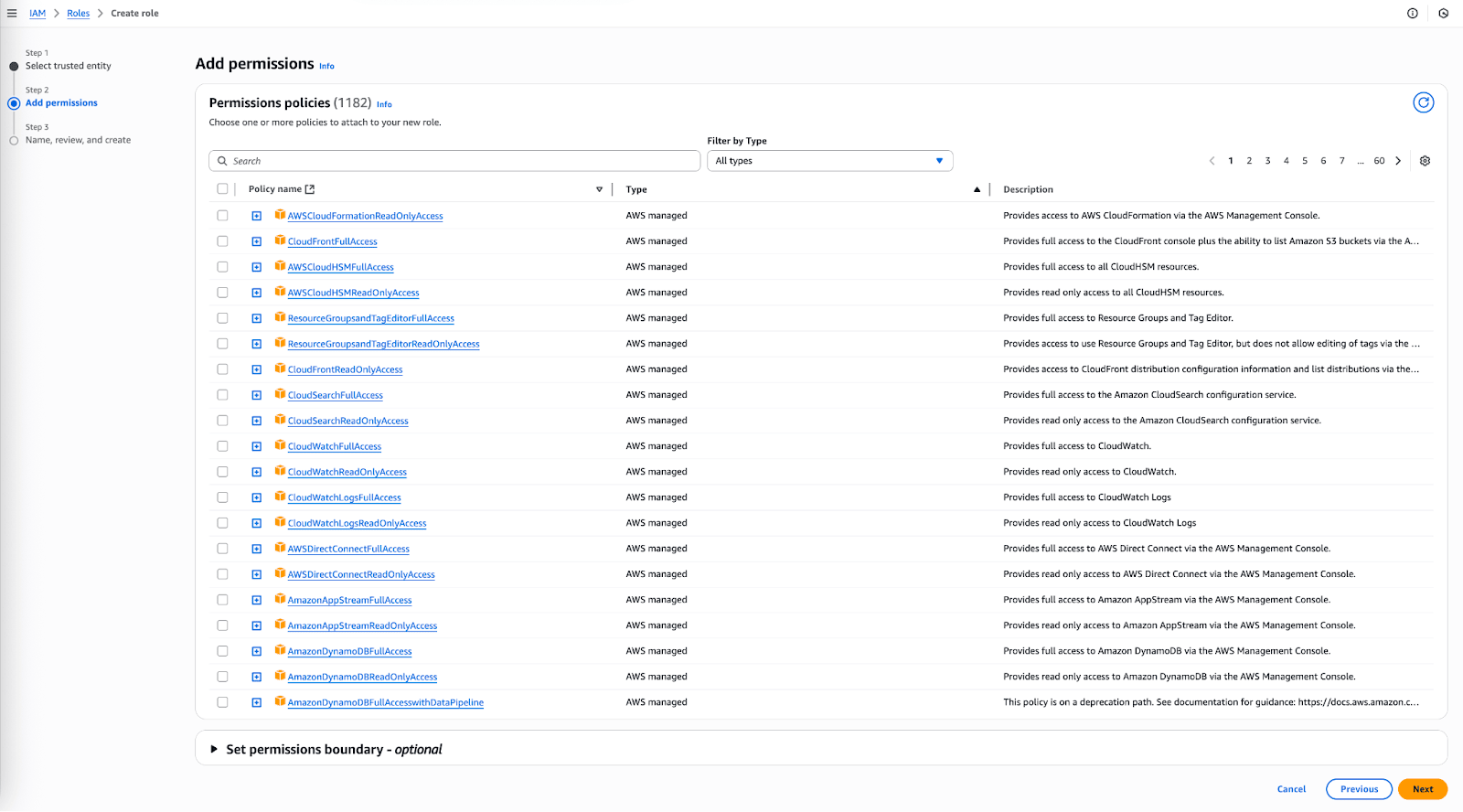Open the Filter by Type dropdown
This screenshot has height=812, width=1463.
[x=829, y=161]
